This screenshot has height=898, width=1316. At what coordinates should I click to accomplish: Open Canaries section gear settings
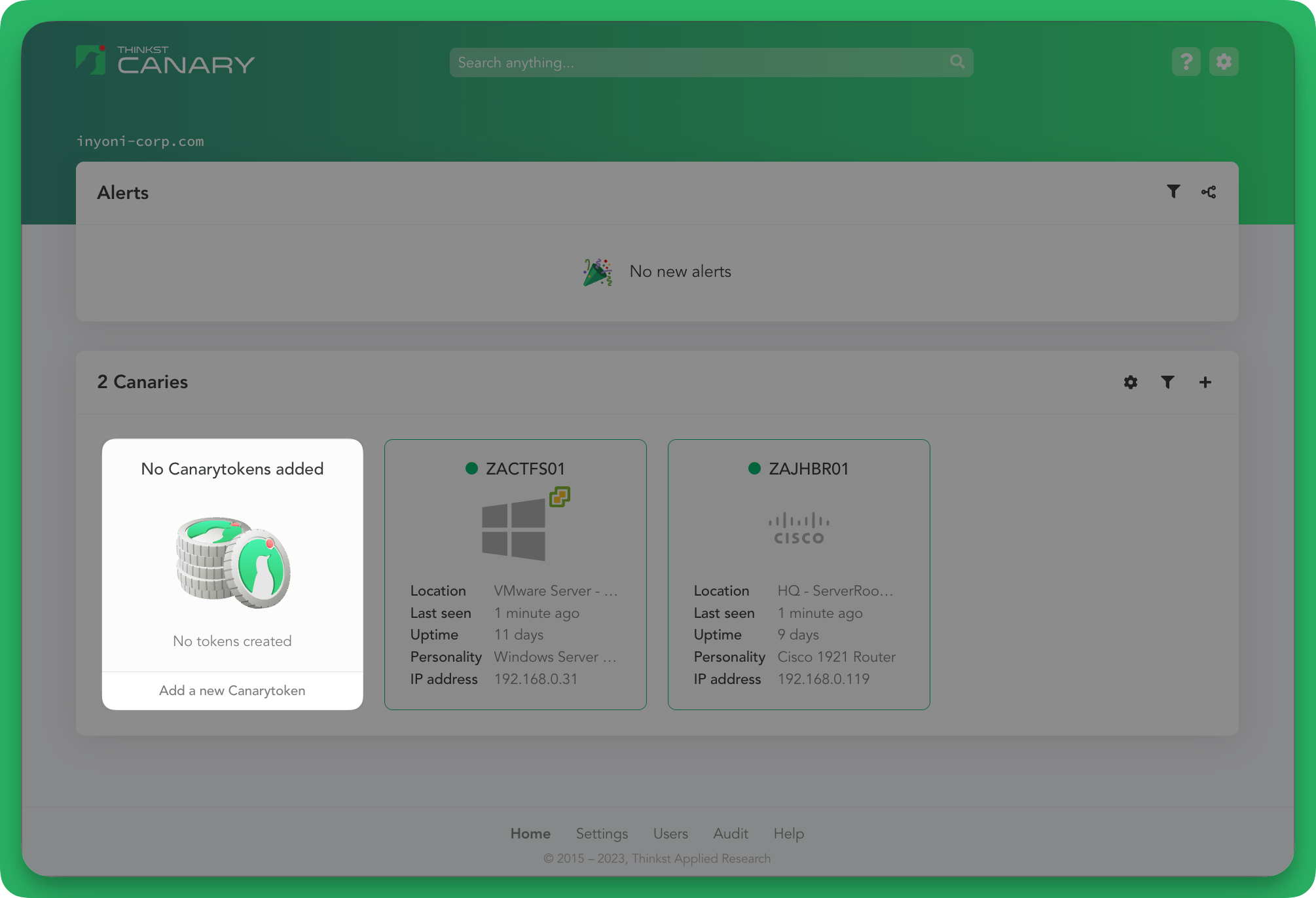1131,382
